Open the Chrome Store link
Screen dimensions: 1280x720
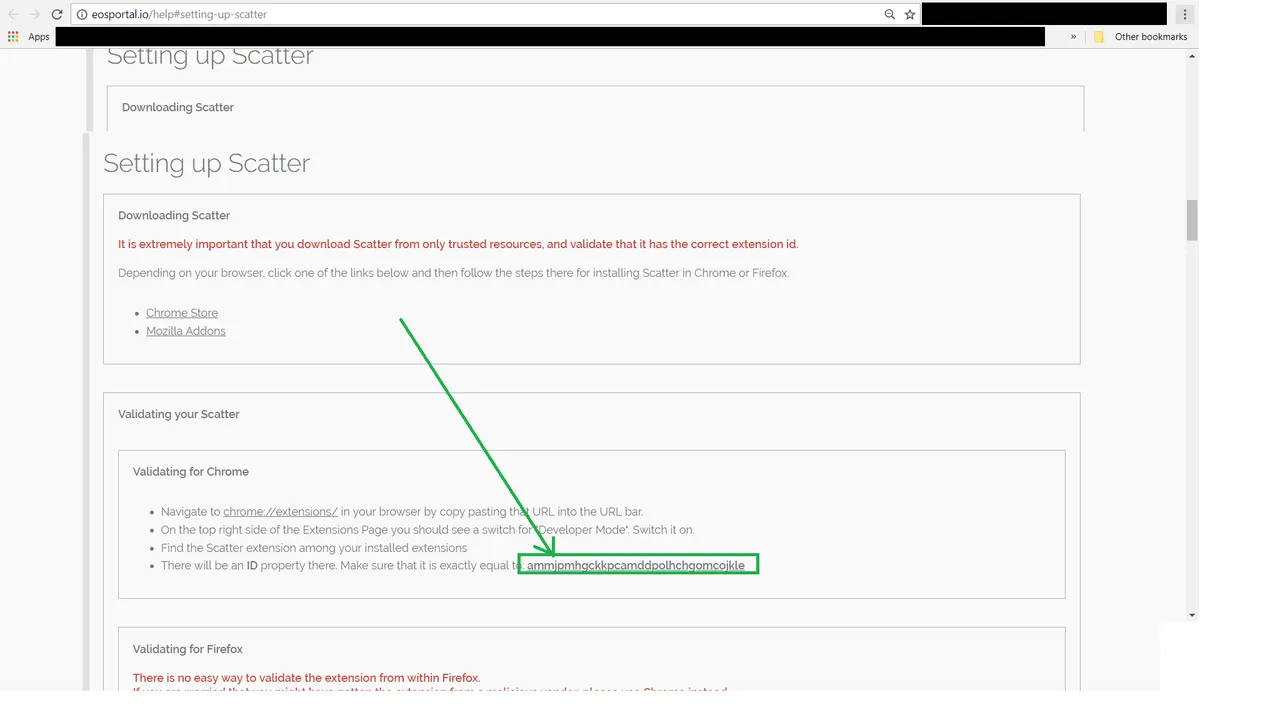(x=182, y=313)
